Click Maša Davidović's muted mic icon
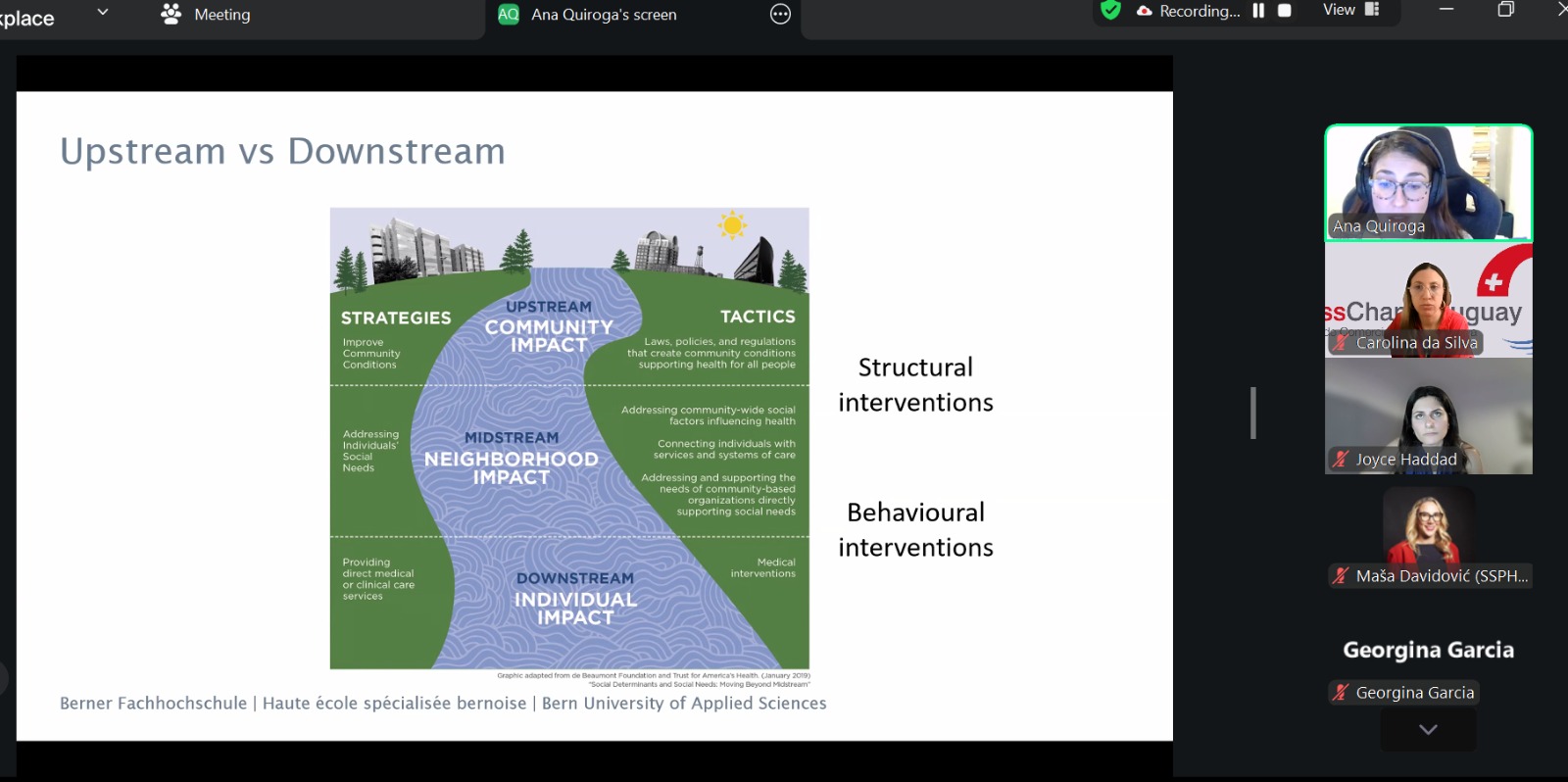The image size is (1568, 782). 1341,575
